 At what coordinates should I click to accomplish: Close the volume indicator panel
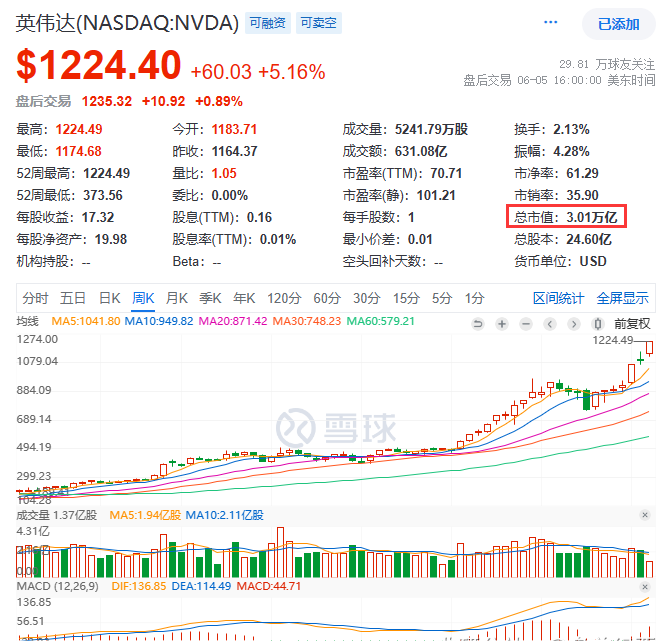[x=645, y=515]
